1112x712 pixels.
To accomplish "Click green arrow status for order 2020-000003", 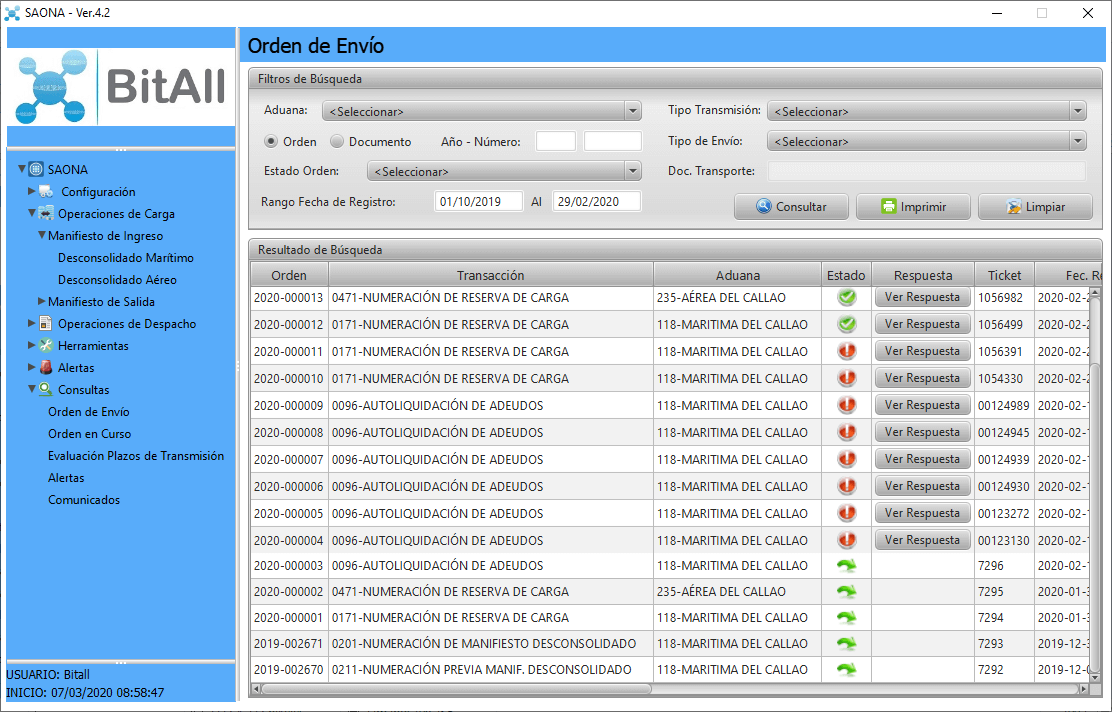I will [847, 565].
